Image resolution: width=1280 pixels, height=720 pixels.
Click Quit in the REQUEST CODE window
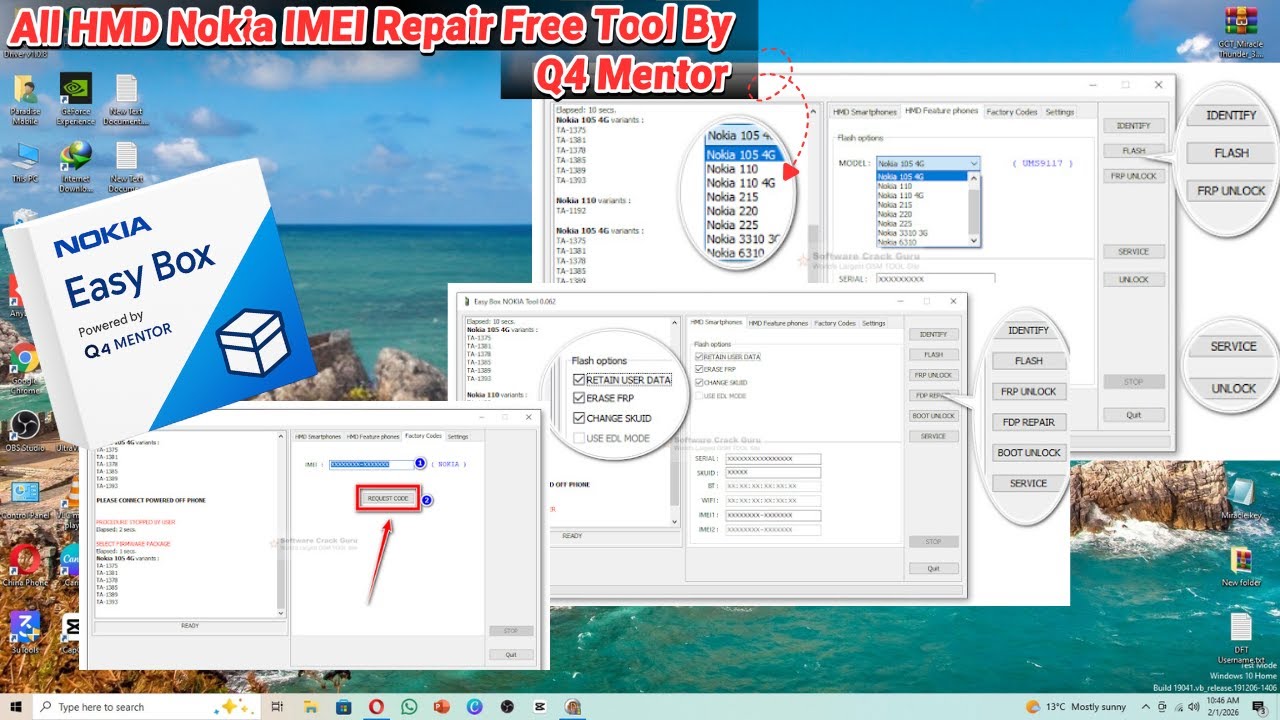[511, 655]
